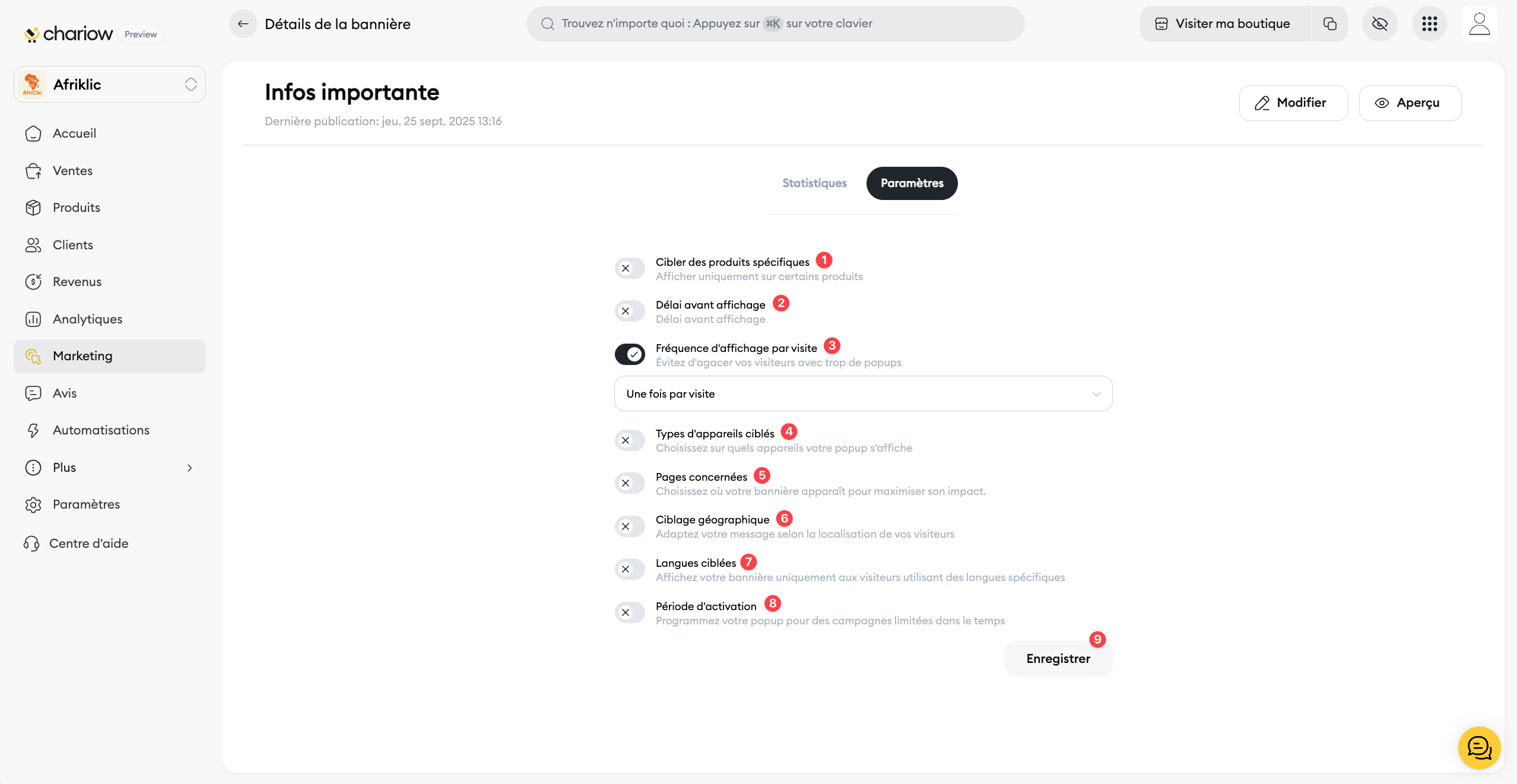The image size is (1517, 784).
Task: Open the Revenus section in sidebar
Action: point(77,282)
